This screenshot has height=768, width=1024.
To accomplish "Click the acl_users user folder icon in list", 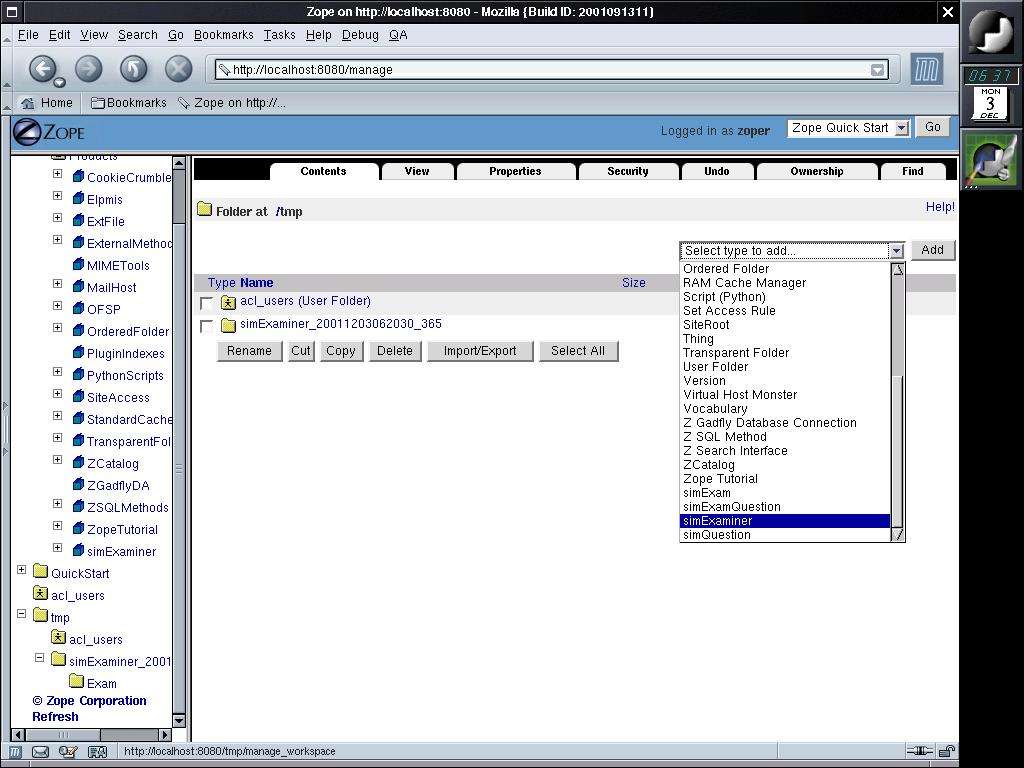I will (x=228, y=302).
